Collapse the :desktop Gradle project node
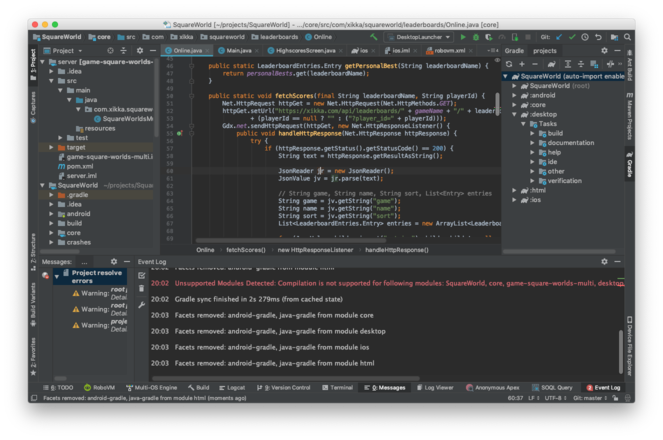The image size is (663, 440). [514, 115]
